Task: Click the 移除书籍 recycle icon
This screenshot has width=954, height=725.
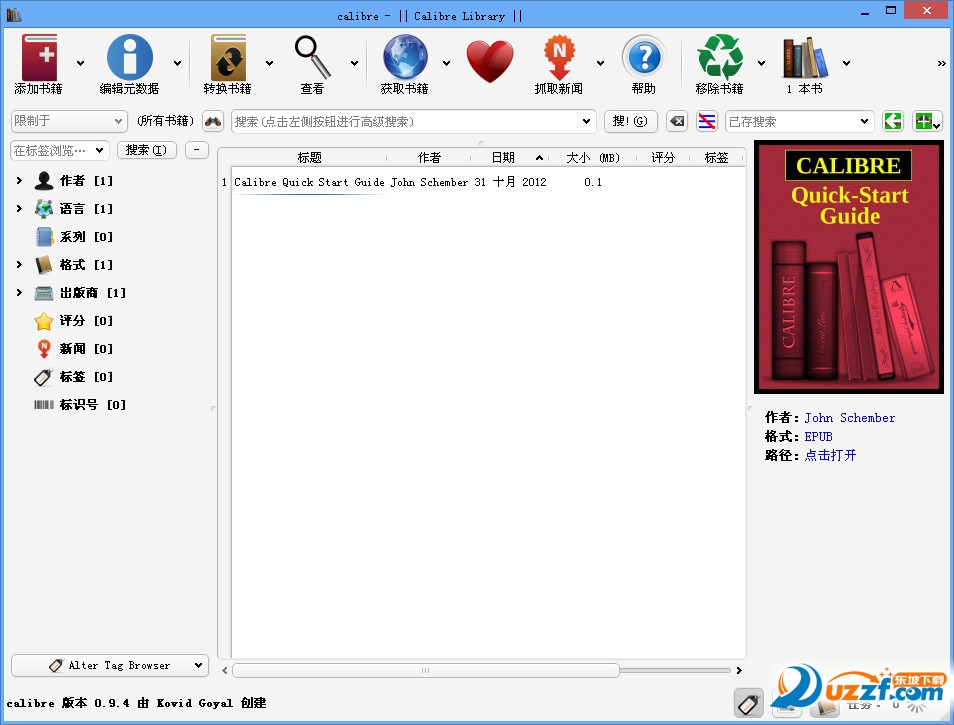Action: pyautogui.click(x=719, y=58)
